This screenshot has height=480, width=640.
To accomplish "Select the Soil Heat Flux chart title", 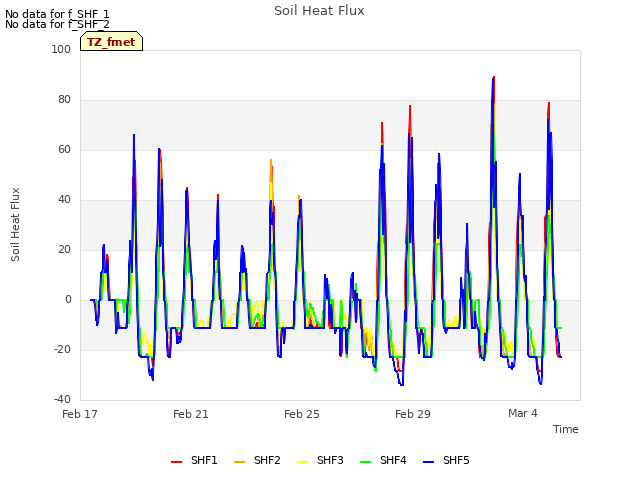I will pos(319,11).
